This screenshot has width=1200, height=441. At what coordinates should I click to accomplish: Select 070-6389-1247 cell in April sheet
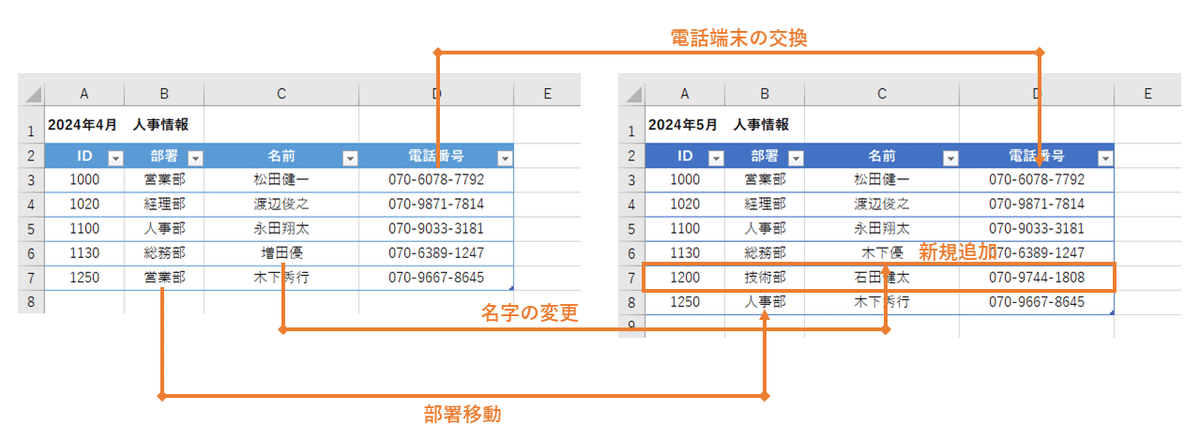tap(436, 253)
